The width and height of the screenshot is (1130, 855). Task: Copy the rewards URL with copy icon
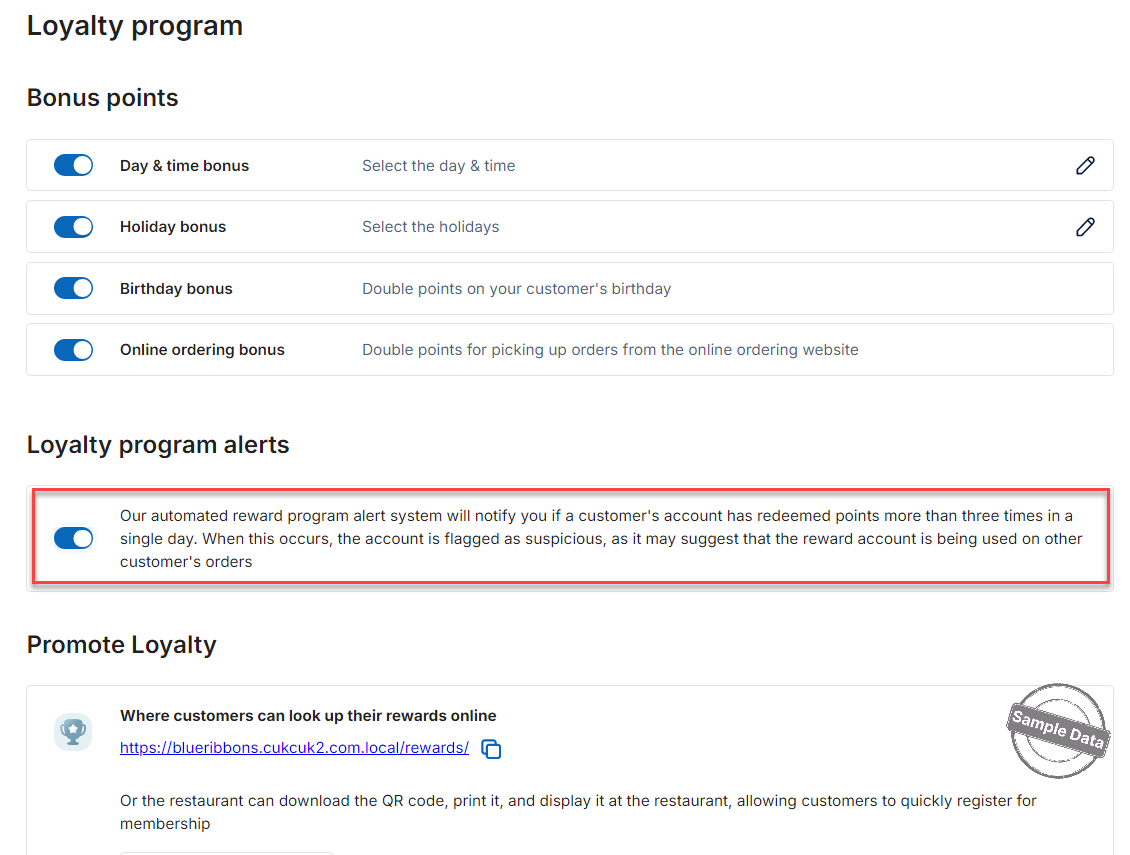click(491, 749)
